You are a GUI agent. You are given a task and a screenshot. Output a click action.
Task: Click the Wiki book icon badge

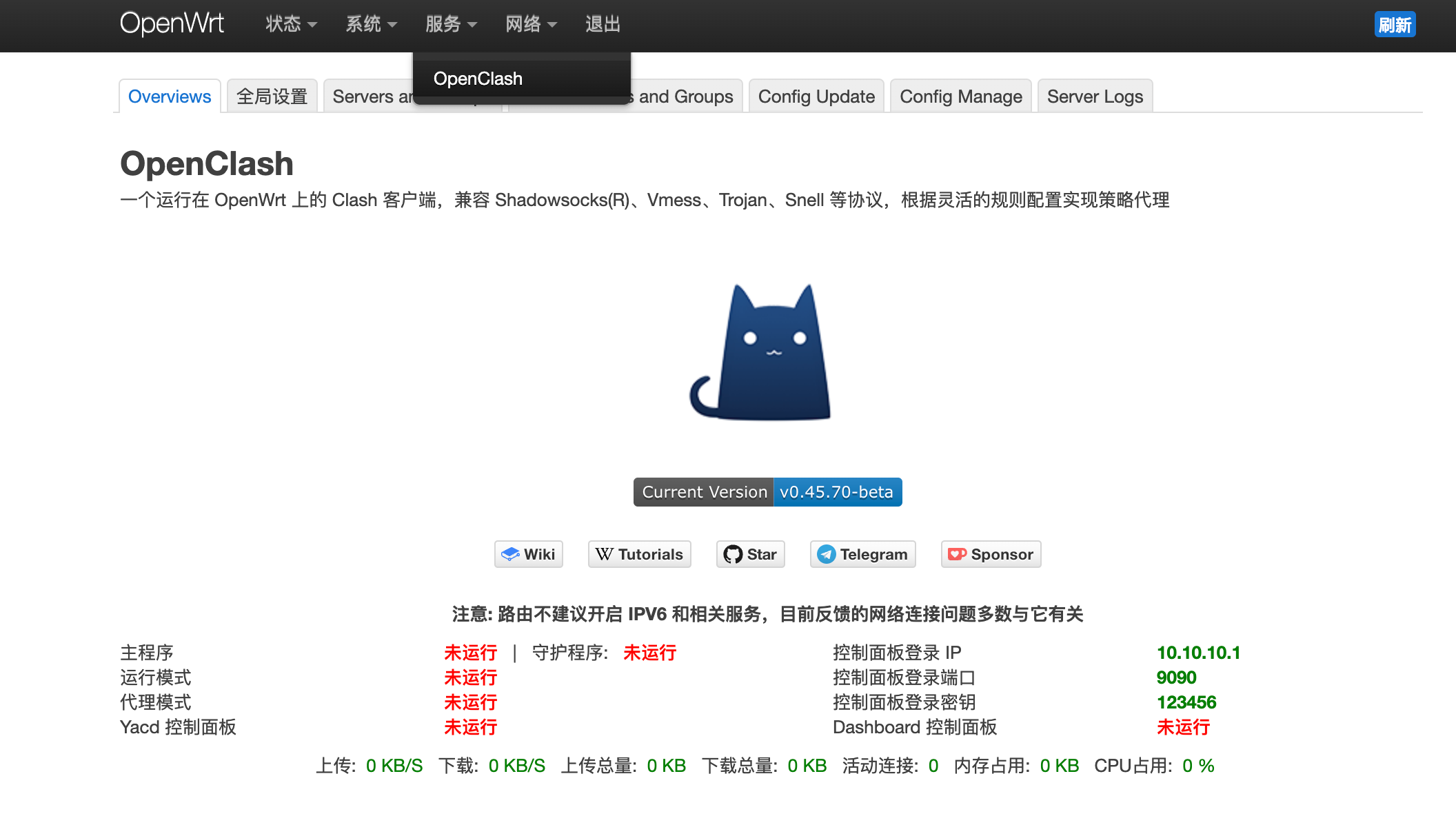point(528,554)
